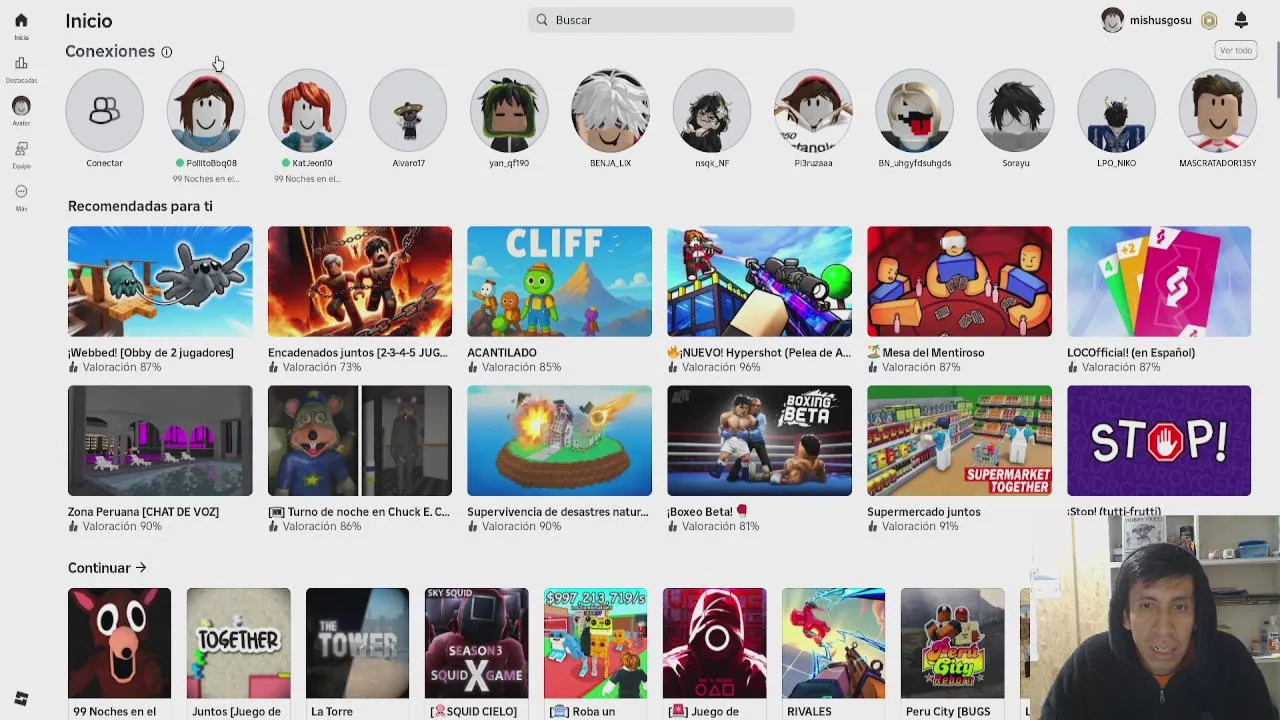The height and width of the screenshot is (720, 1280).
Task: Continue Juego de squid mask thumbnail
Action: tap(714, 643)
